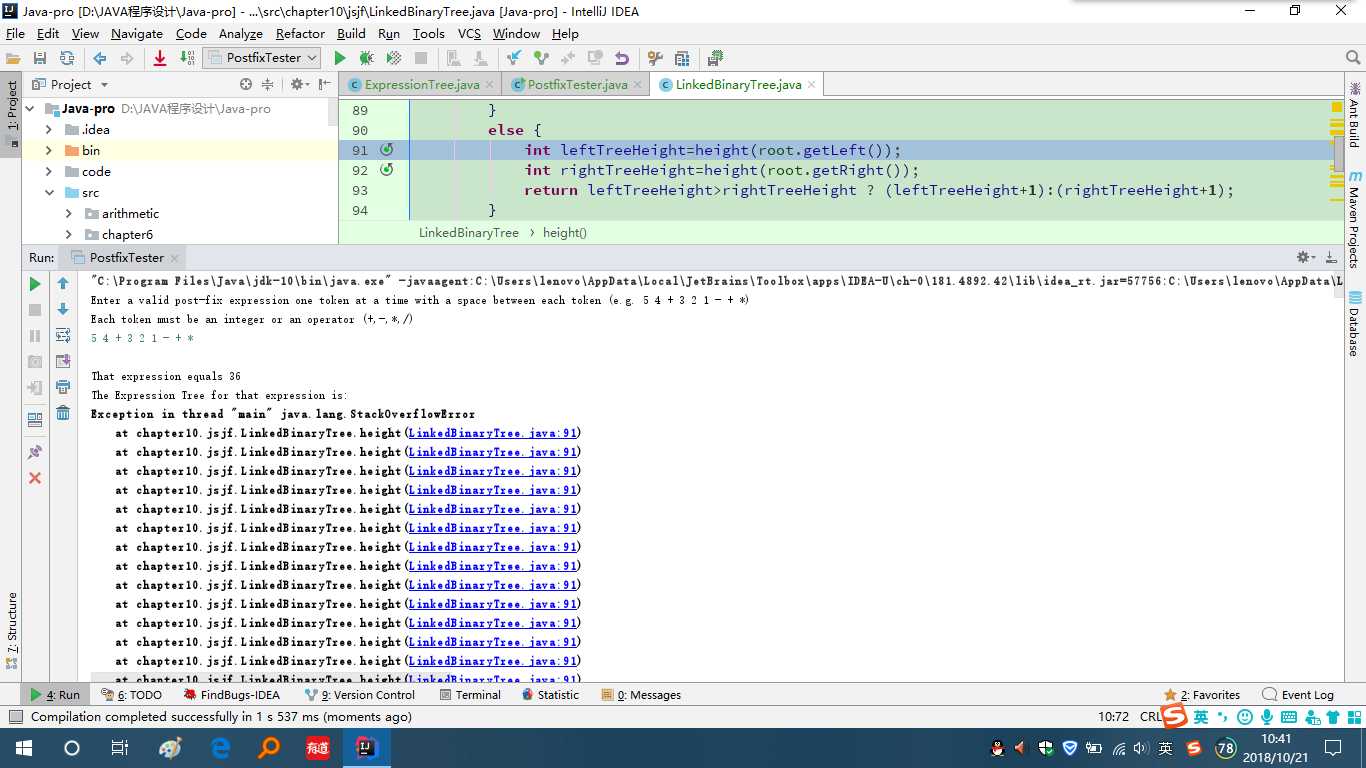
Task: Click the Back navigation arrow
Action: [x=100, y=58]
